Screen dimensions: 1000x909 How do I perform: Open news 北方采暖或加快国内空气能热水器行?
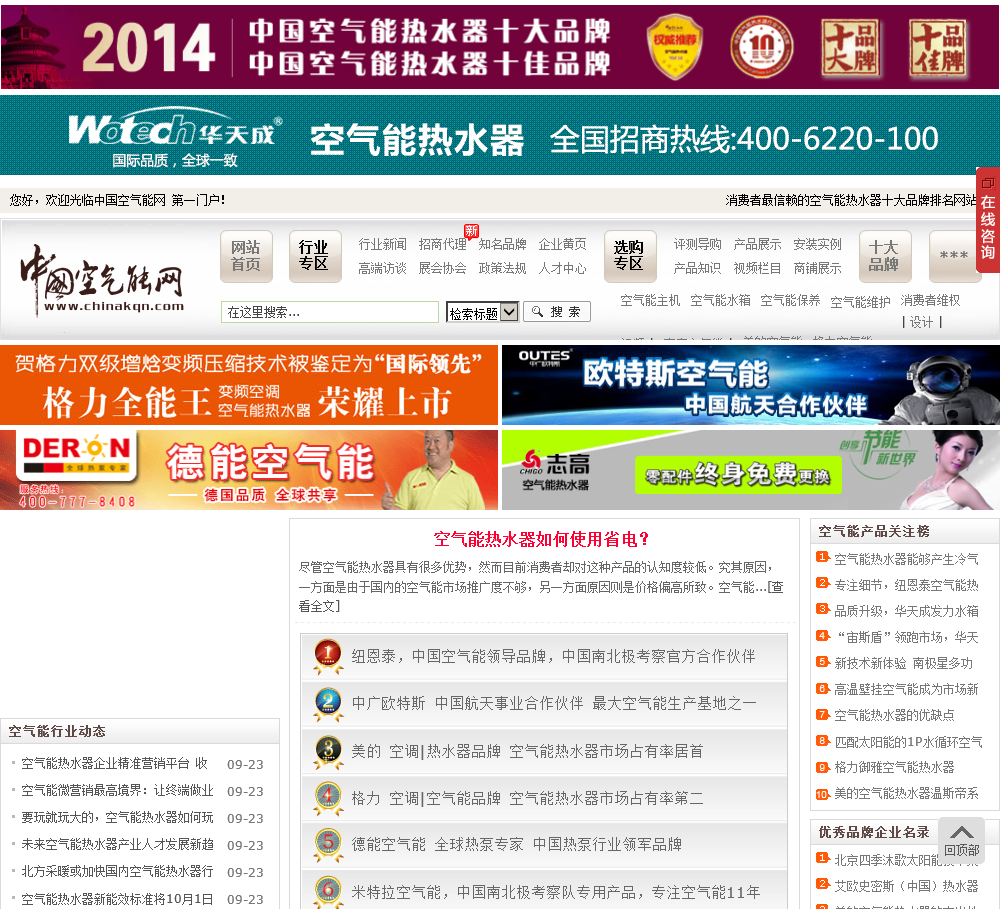click(x=117, y=871)
